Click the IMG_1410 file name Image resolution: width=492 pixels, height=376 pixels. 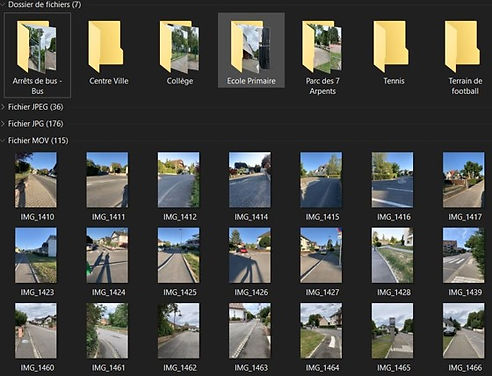coord(37,217)
